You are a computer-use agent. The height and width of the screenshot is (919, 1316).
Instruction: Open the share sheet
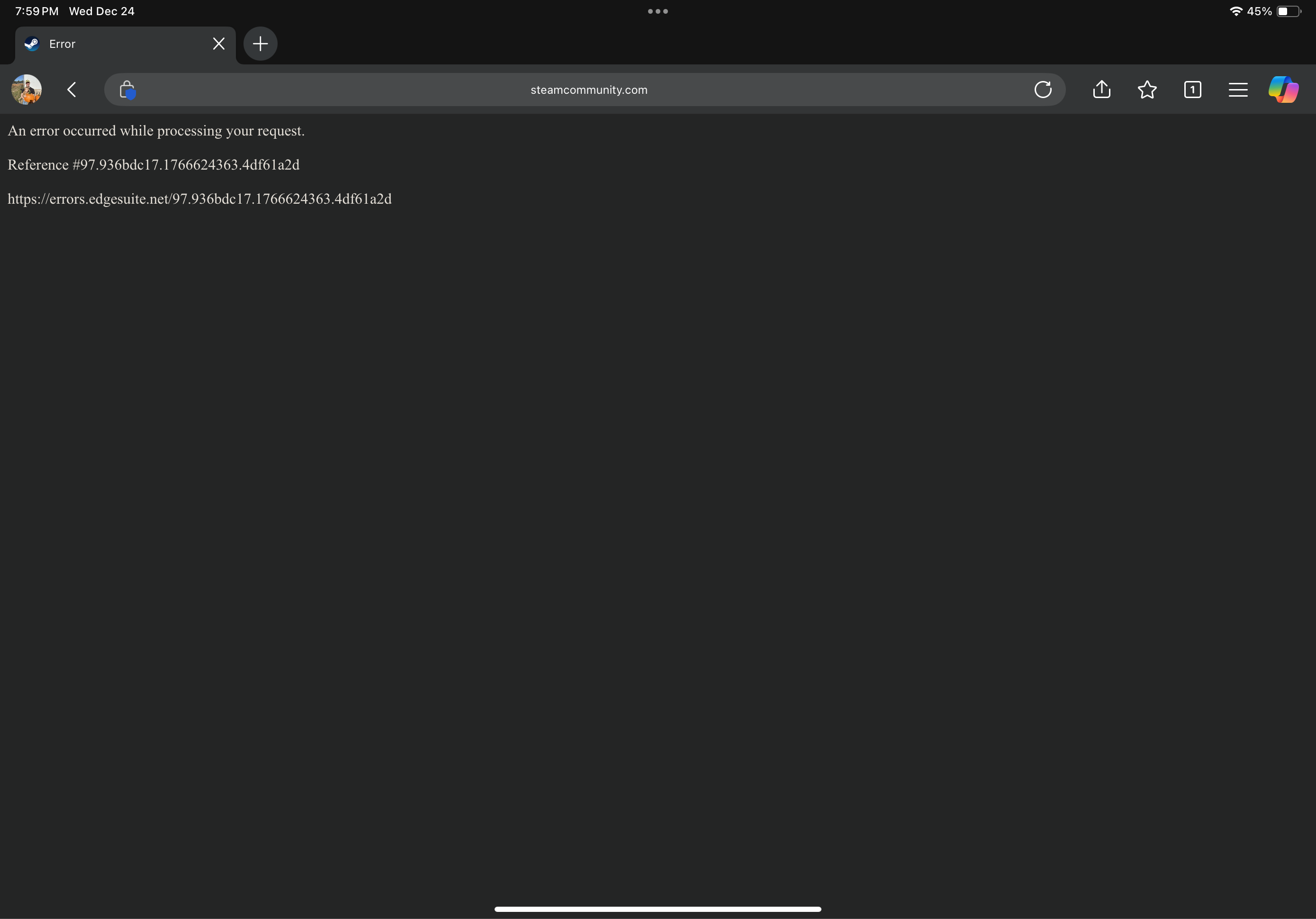tap(1101, 90)
